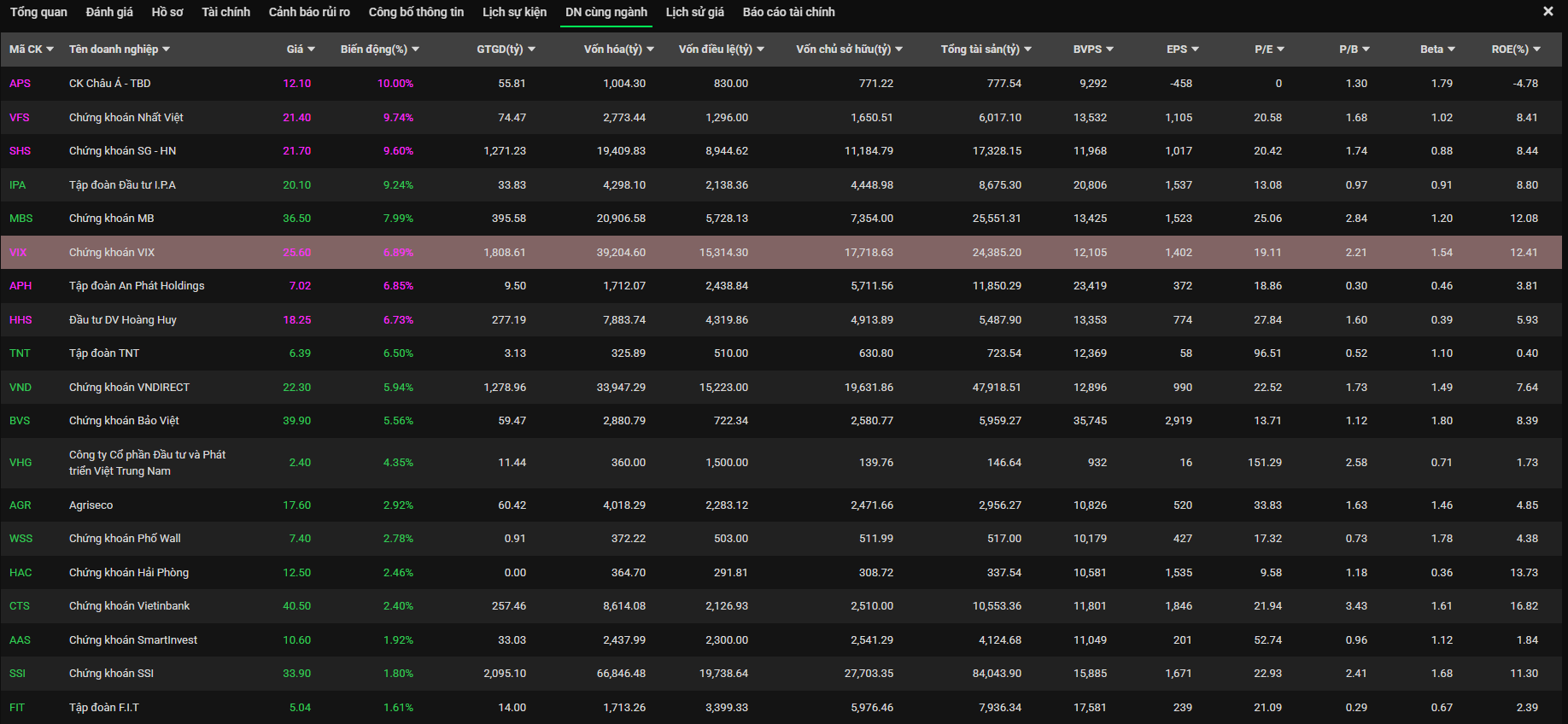The width and height of the screenshot is (1568, 724).
Task: Open the Tổng quan tab
Action: (x=38, y=12)
